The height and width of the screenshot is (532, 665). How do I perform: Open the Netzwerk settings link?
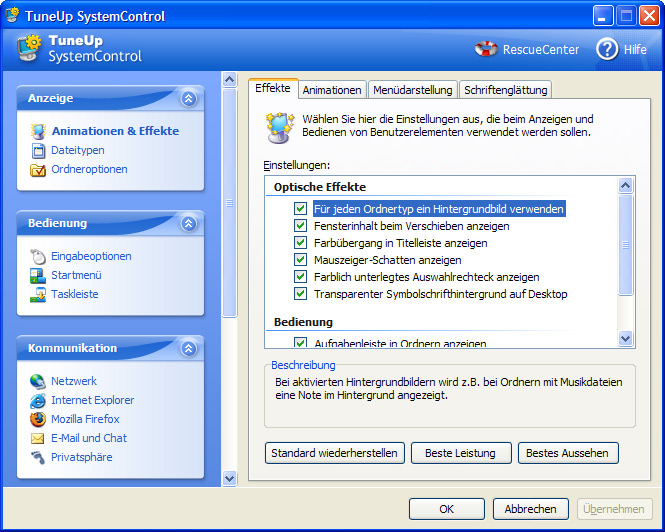pos(74,381)
